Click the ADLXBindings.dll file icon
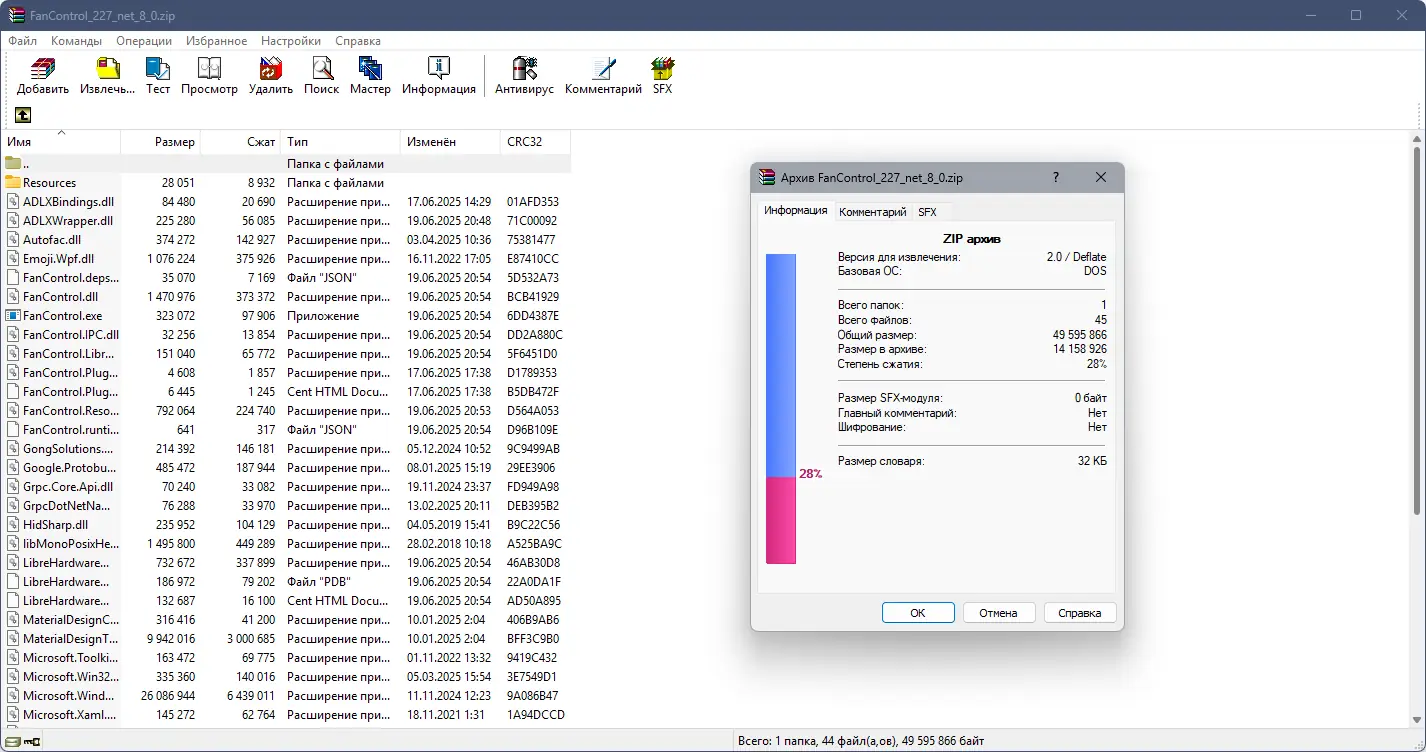Screen dimensions: 1426x752 pos(13,202)
